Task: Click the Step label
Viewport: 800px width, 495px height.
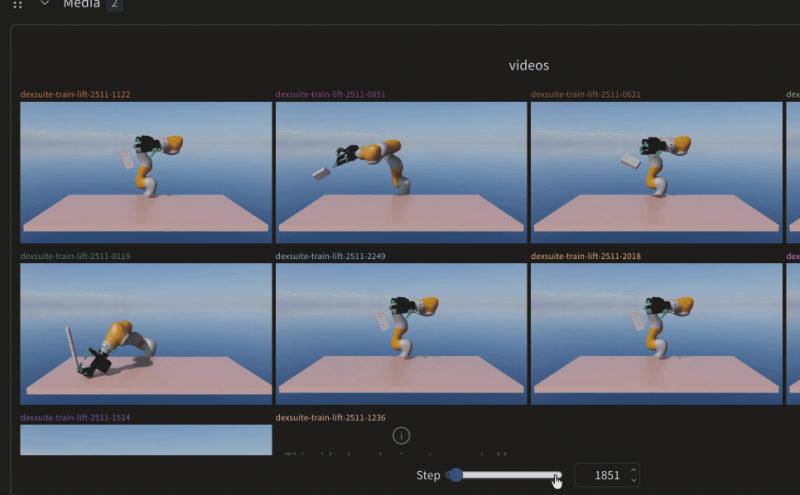Action: (428, 476)
